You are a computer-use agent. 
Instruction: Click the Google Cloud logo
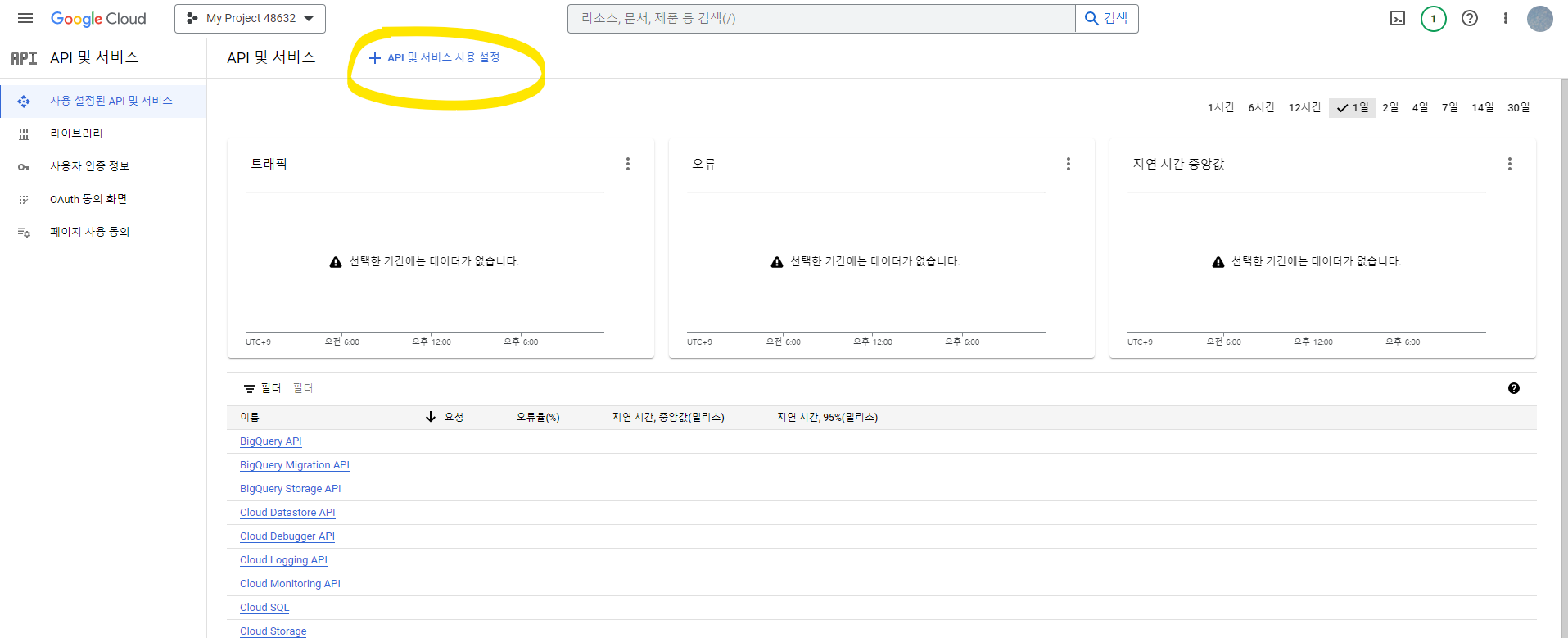[98, 18]
